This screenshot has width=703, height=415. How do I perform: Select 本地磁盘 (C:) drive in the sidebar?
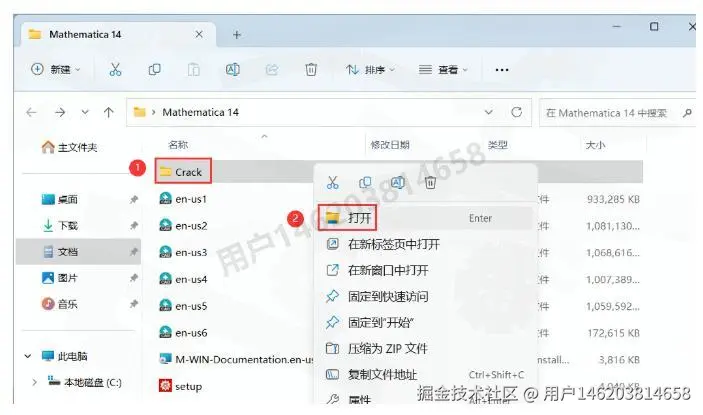tap(85, 382)
